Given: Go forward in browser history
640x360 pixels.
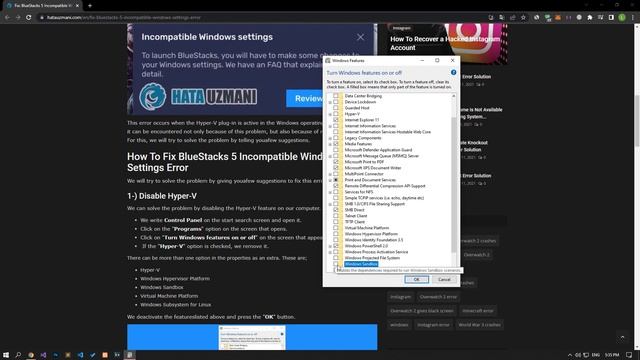Looking at the screenshot, I should click(18, 18).
